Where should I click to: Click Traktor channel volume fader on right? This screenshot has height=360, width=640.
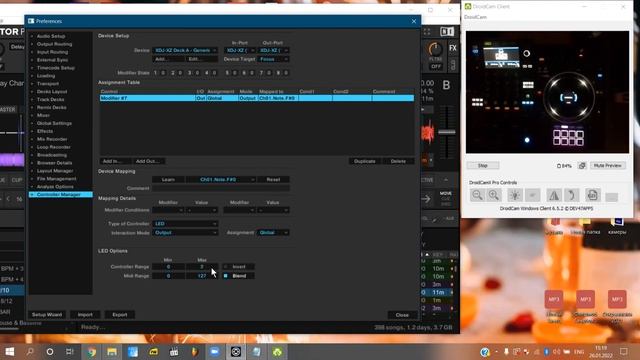447,132
